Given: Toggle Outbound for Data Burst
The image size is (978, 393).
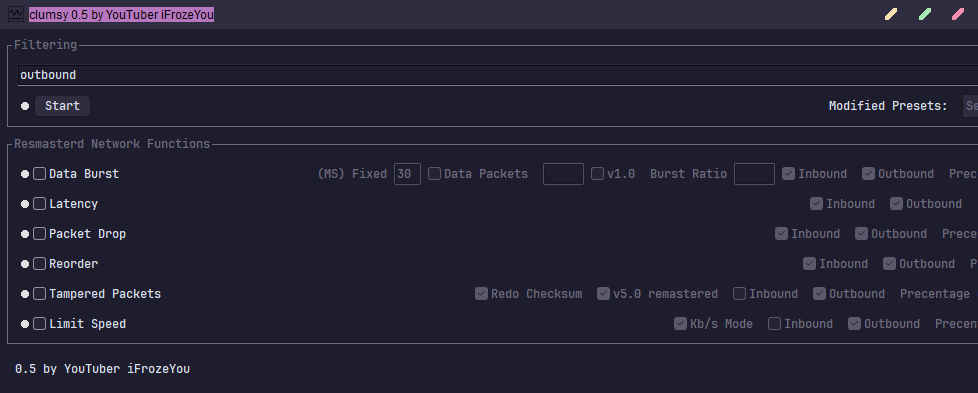Looking at the screenshot, I should (868, 174).
